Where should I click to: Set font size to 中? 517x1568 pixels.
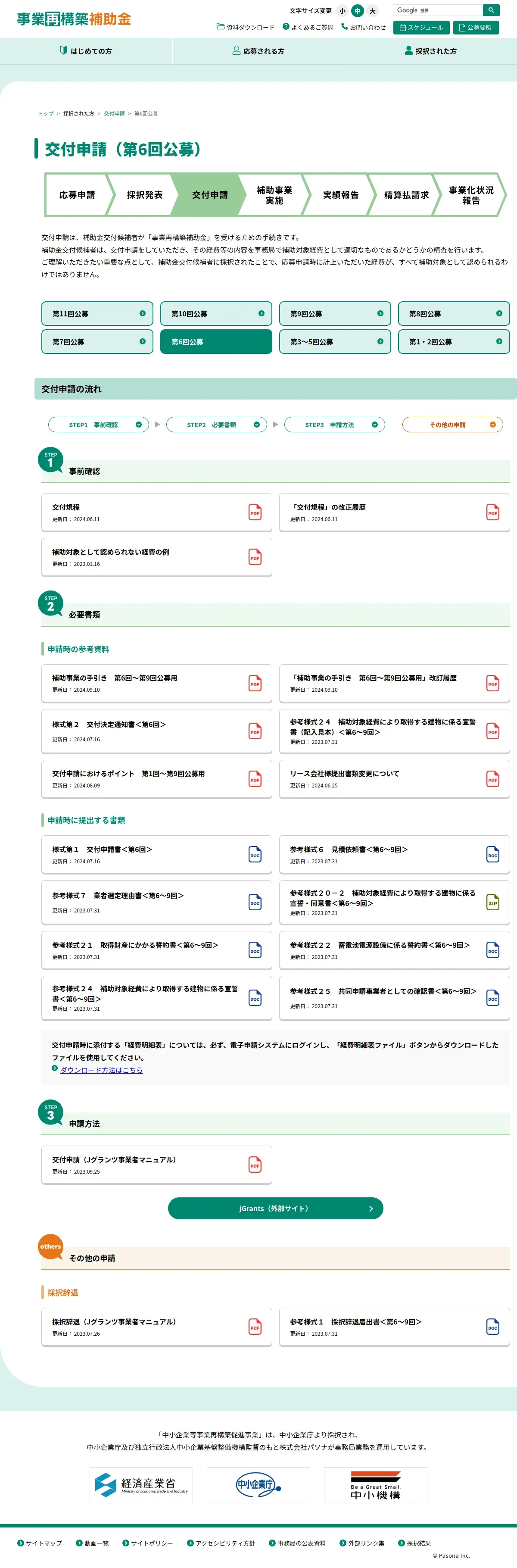[358, 11]
